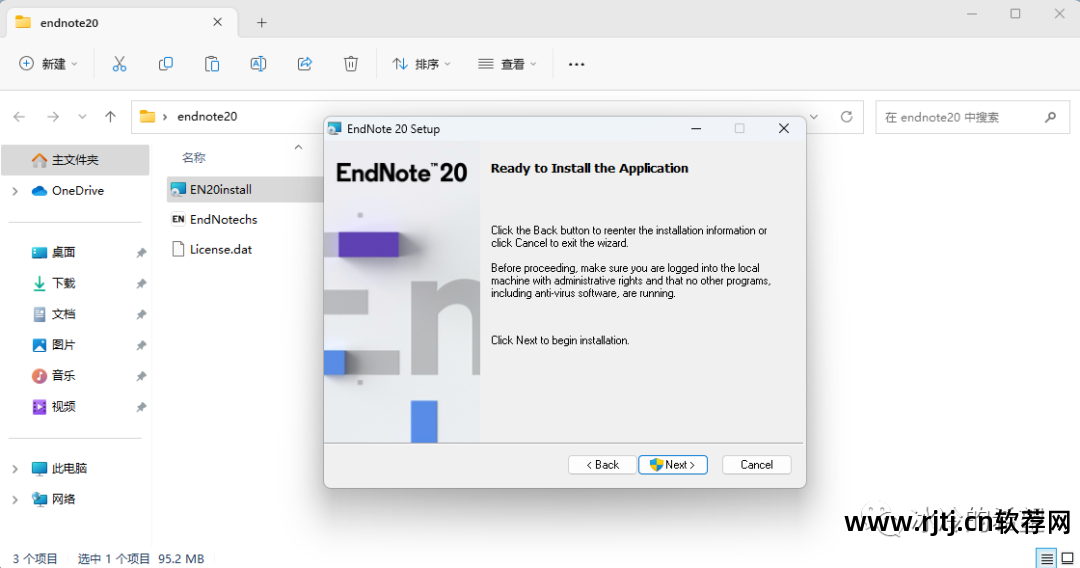Click the EndNote 20 Setup title icon
The height and width of the screenshot is (568, 1080).
[335, 129]
